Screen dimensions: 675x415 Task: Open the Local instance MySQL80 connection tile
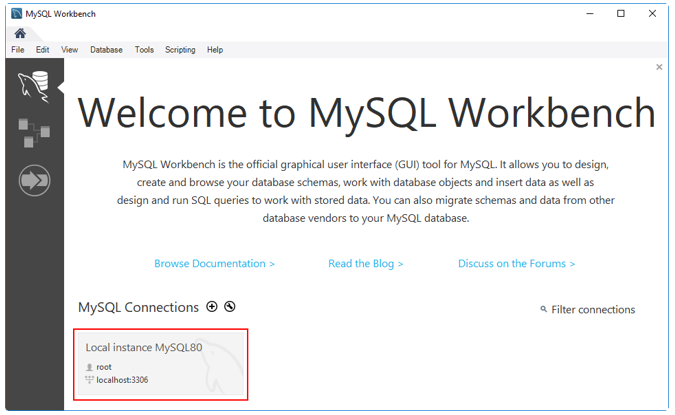(160, 364)
